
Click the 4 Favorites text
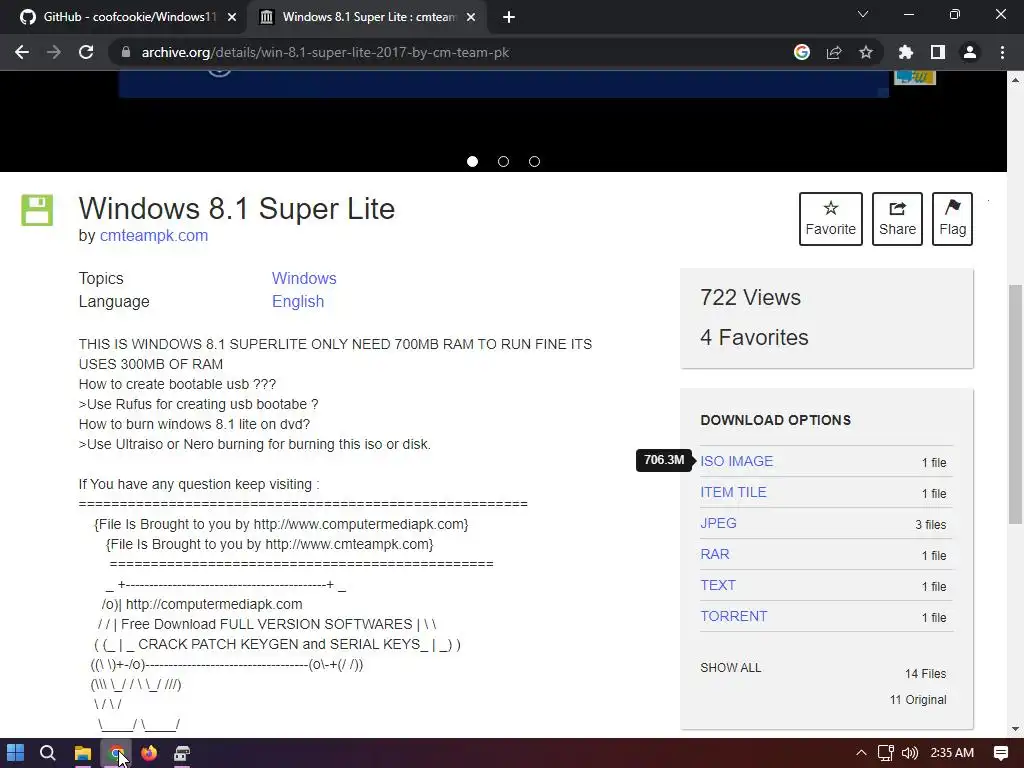tap(754, 338)
